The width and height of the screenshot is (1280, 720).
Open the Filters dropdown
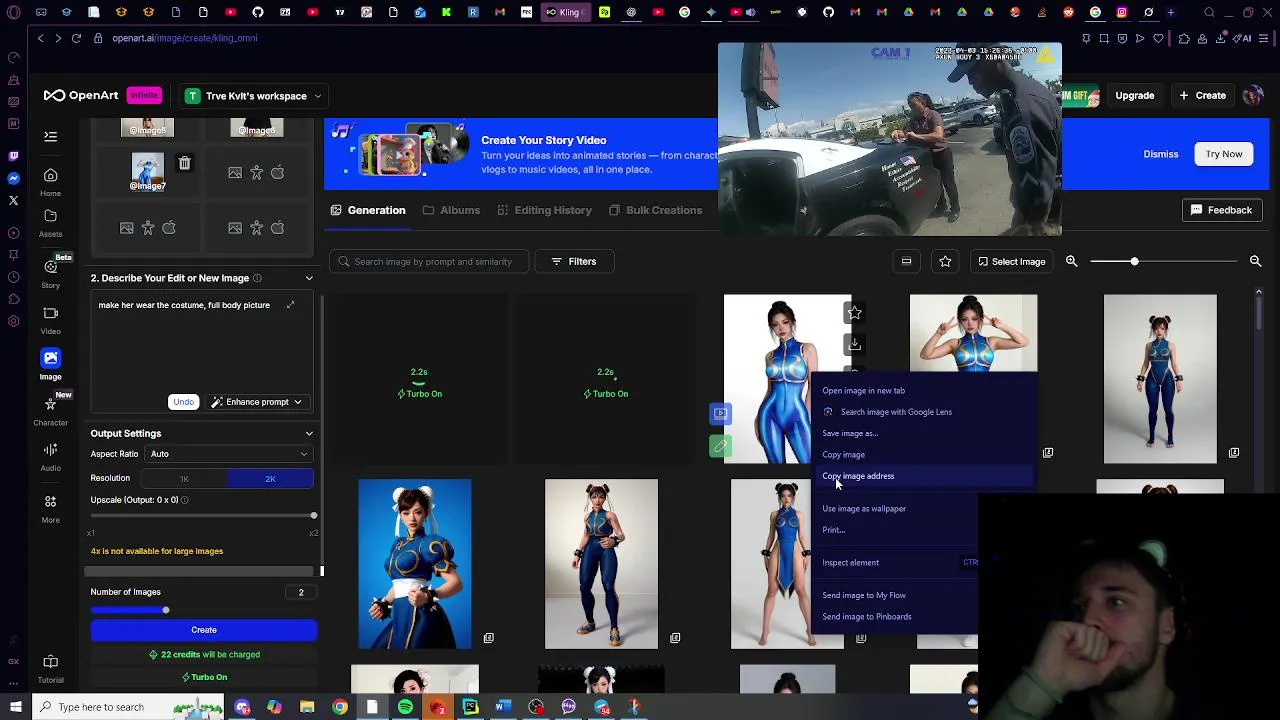pos(573,261)
